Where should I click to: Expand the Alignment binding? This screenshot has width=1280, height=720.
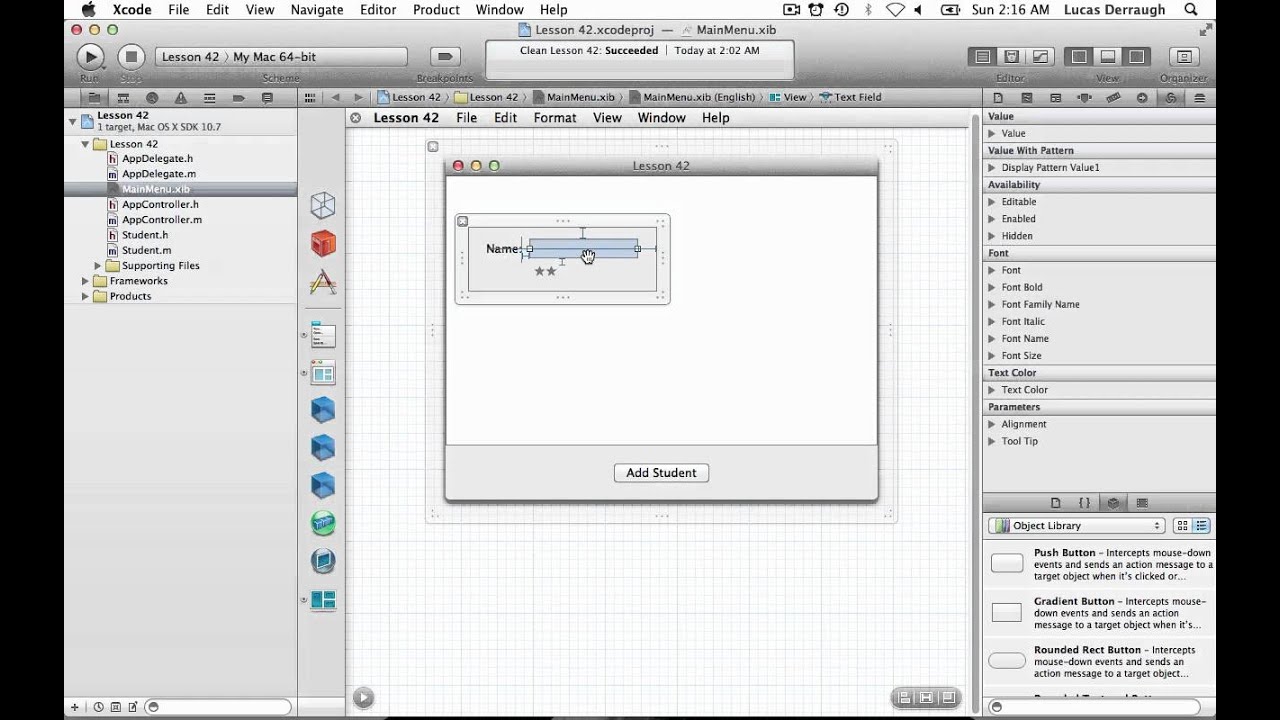[992, 424]
